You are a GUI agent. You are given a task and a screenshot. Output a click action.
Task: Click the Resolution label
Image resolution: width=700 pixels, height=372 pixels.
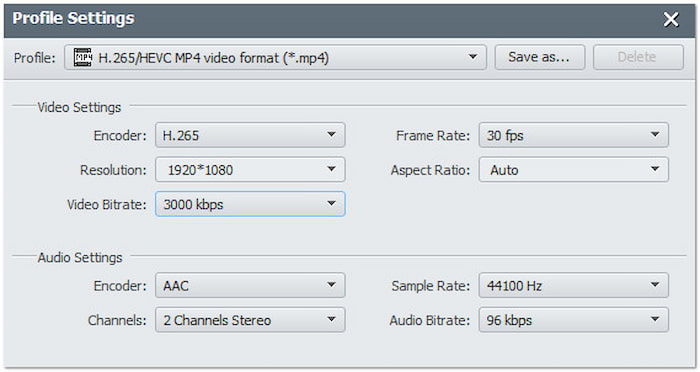[113, 170]
